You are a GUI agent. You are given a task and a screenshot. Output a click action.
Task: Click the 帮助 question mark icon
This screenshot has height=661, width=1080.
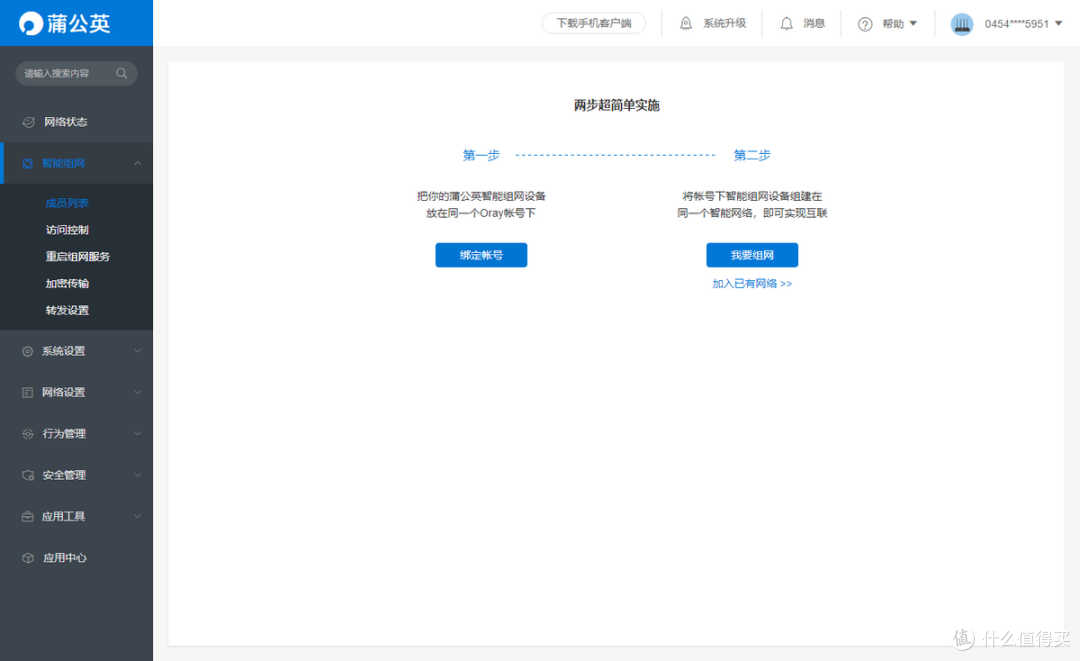click(865, 24)
